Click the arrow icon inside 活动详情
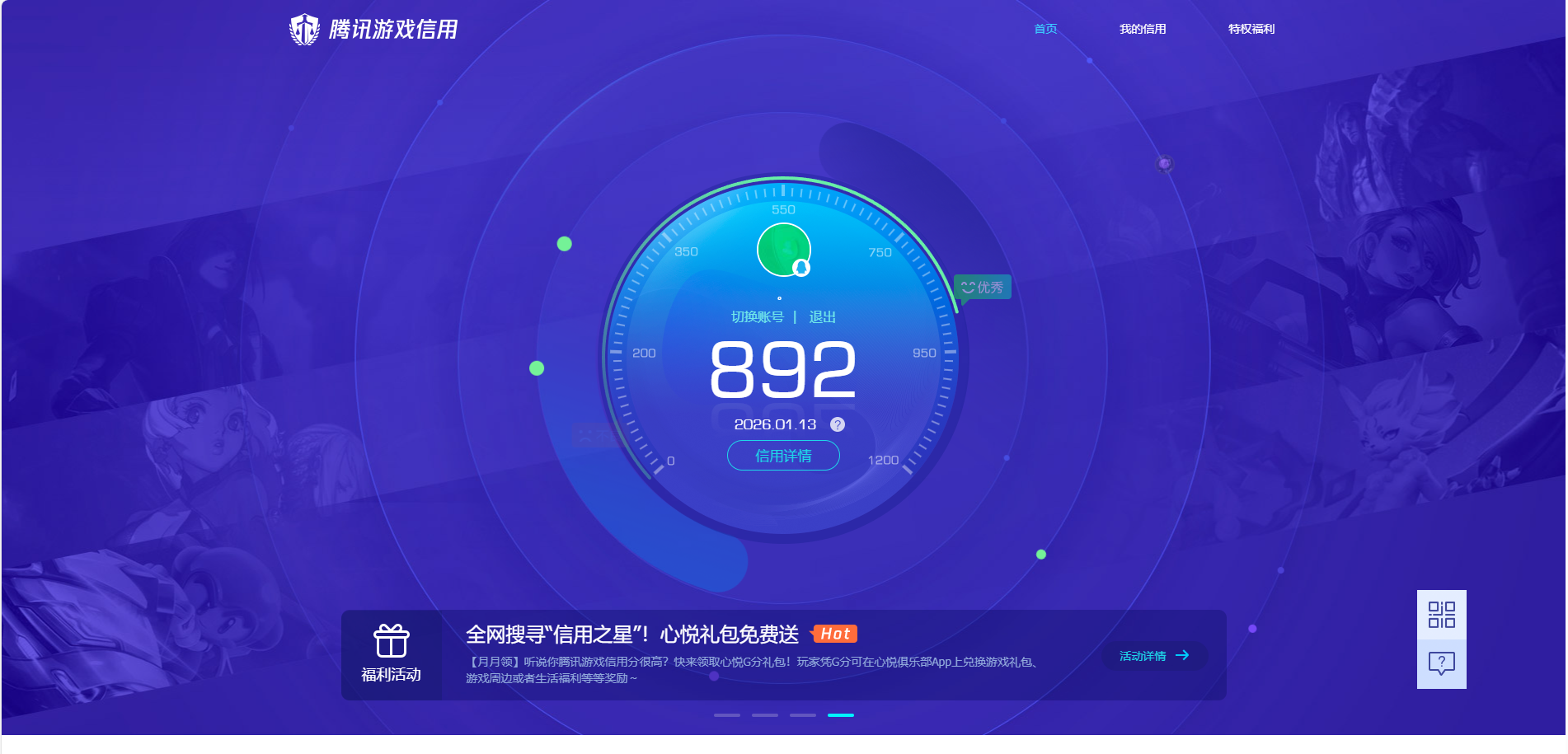This screenshot has width=1568, height=754. [x=1183, y=656]
